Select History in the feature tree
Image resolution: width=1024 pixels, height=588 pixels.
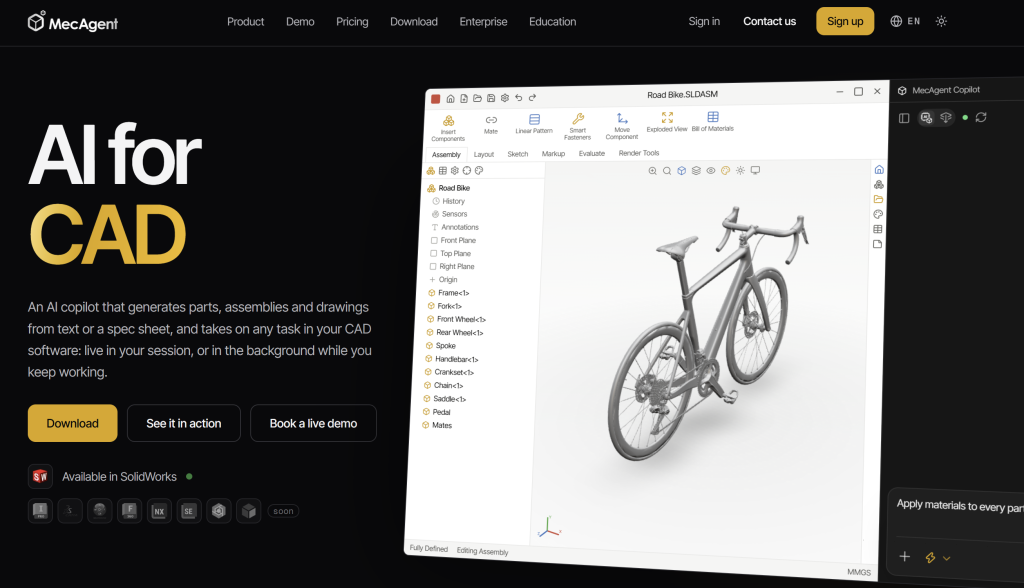pos(449,201)
